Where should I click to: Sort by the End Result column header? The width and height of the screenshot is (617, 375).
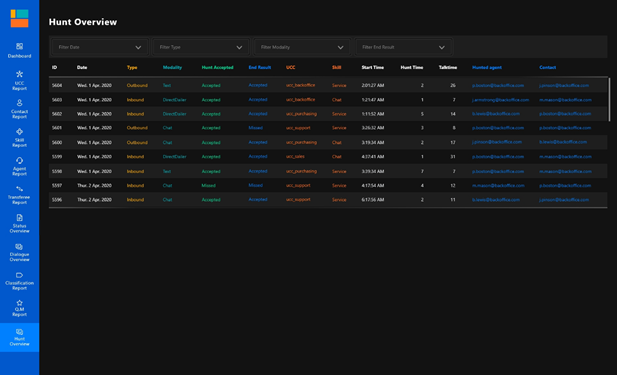(260, 68)
